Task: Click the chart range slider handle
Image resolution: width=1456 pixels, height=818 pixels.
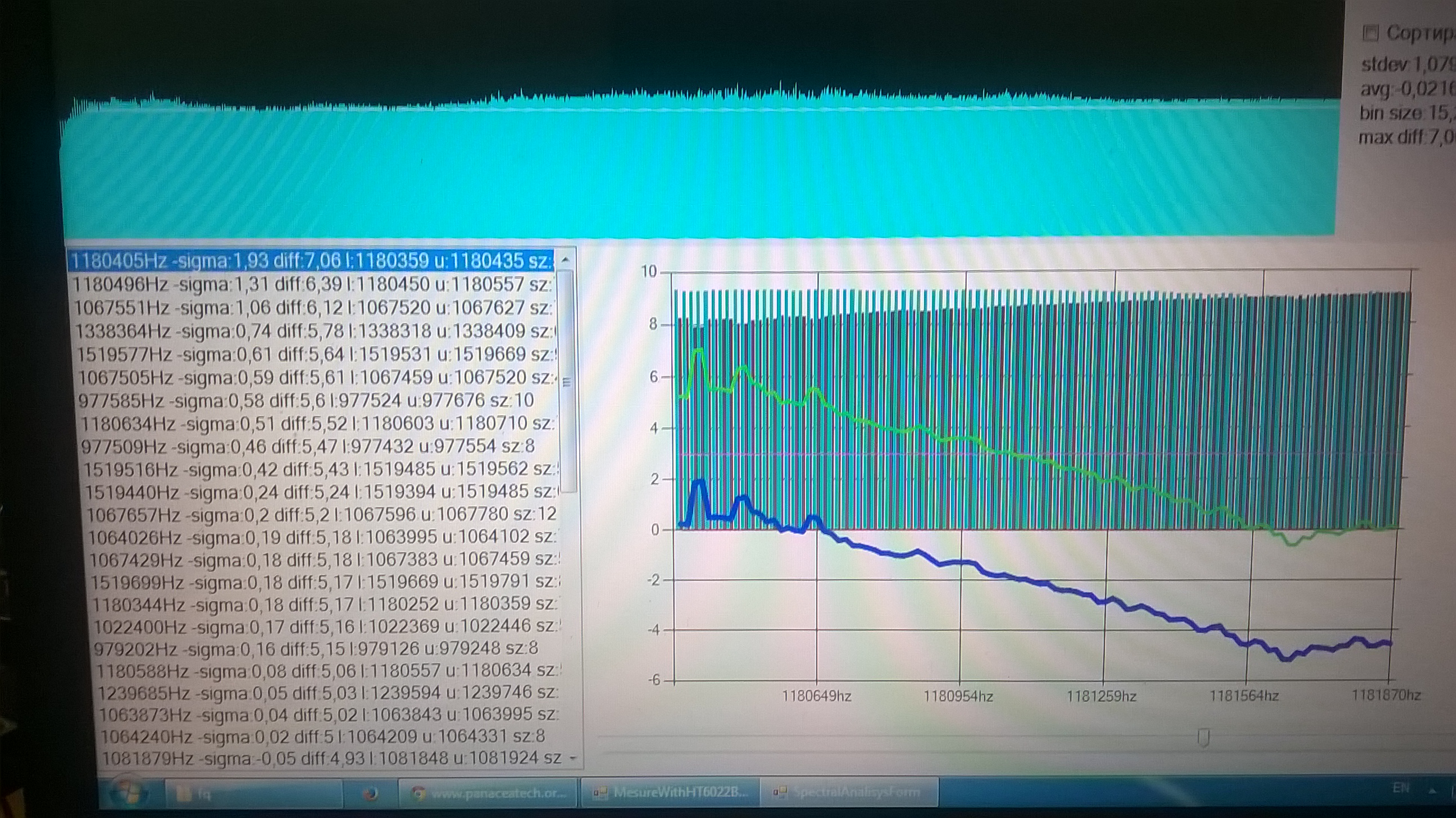Action: coord(1203,737)
